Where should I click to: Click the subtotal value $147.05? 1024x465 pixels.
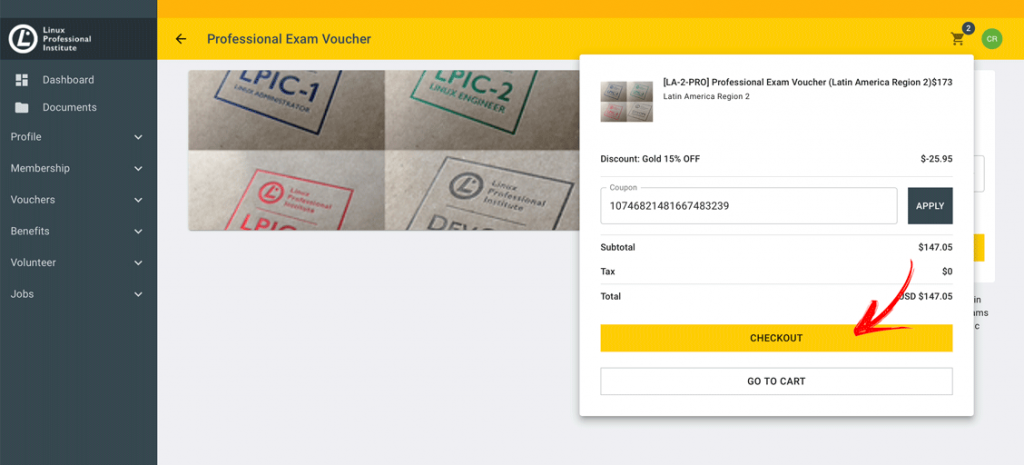pos(935,248)
